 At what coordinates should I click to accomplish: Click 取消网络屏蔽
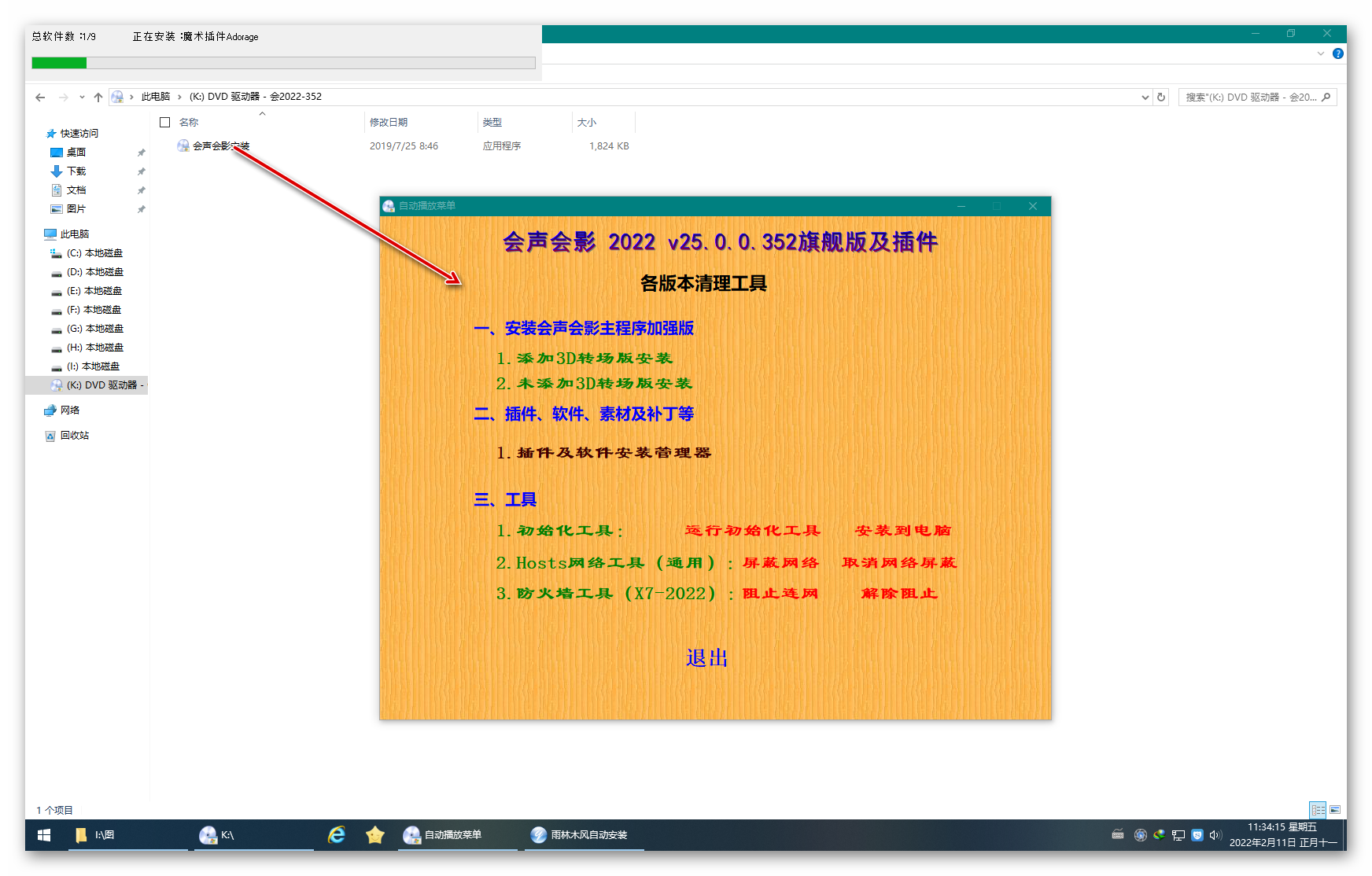point(899,563)
